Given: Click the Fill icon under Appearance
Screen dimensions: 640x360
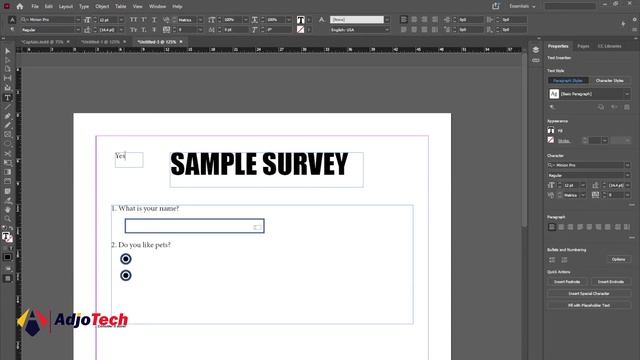Looking at the screenshot, I should tap(551, 131).
